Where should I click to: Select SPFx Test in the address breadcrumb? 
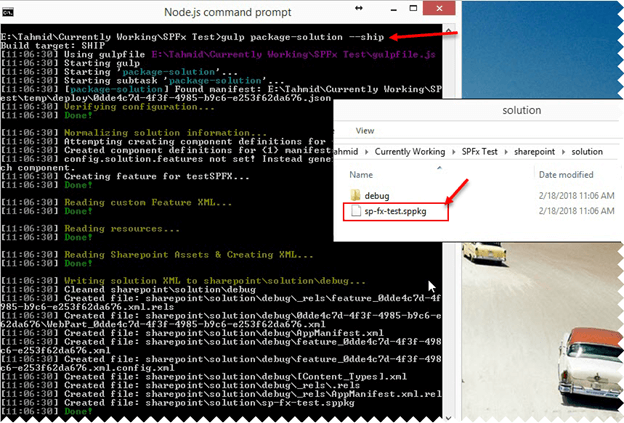pos(480,152)
